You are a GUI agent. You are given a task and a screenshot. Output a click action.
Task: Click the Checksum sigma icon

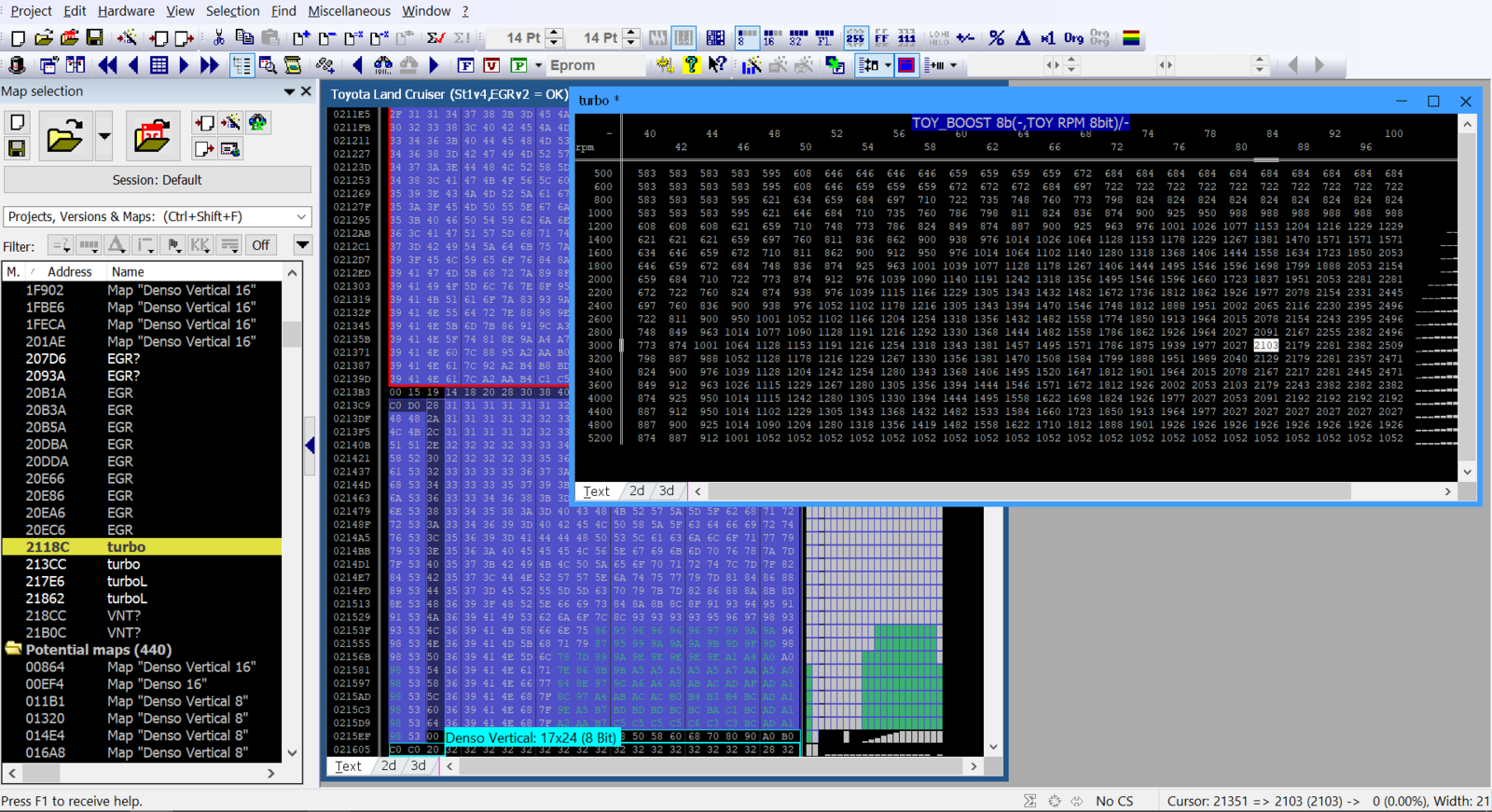tap(435, 38)
